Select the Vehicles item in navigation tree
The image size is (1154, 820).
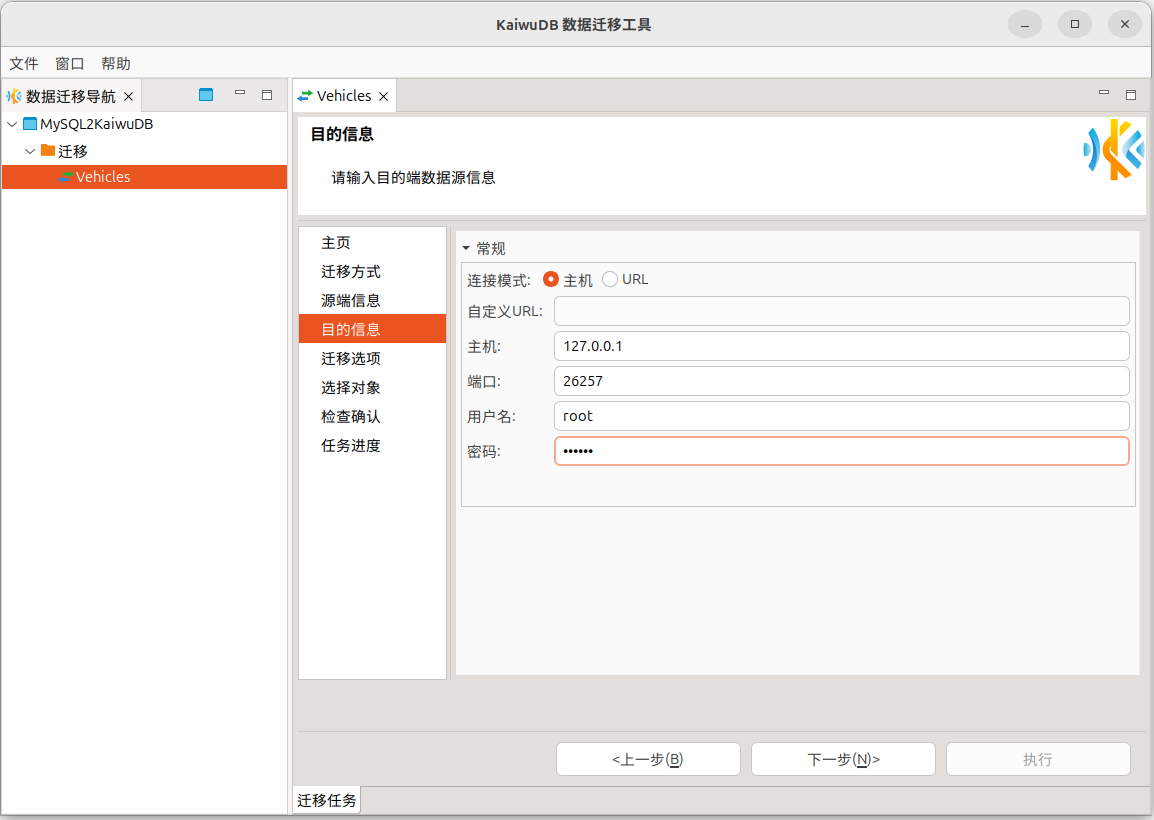pyautogui.click(x=103, y=177)
